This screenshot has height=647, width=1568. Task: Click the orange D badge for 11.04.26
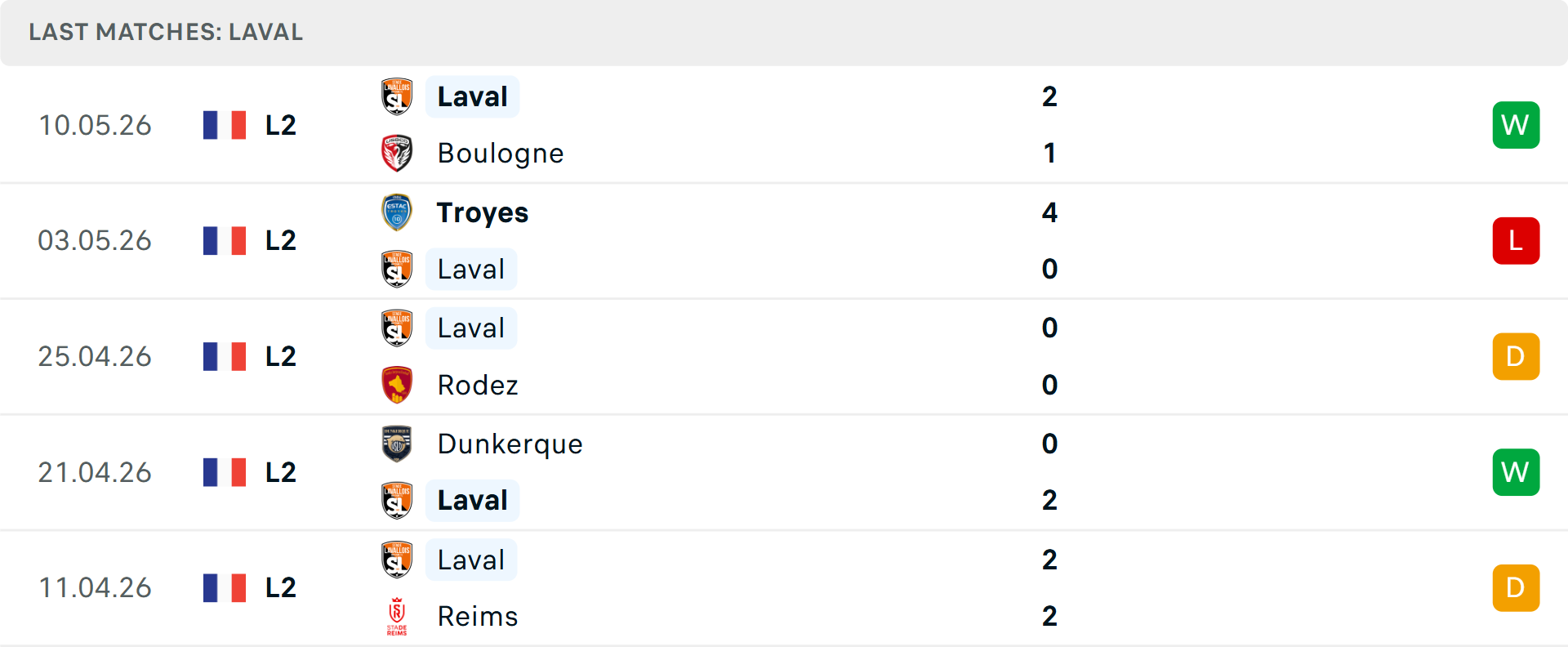[x=1516, y=588]
